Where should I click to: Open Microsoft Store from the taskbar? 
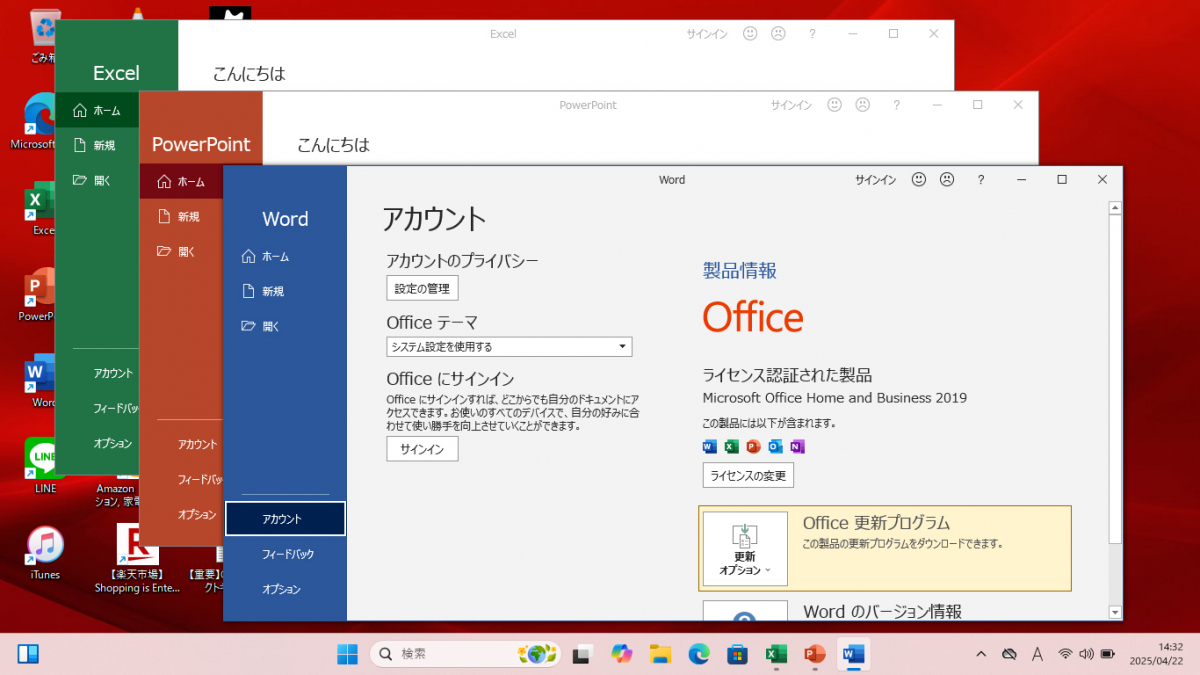(x=738, y=654)
